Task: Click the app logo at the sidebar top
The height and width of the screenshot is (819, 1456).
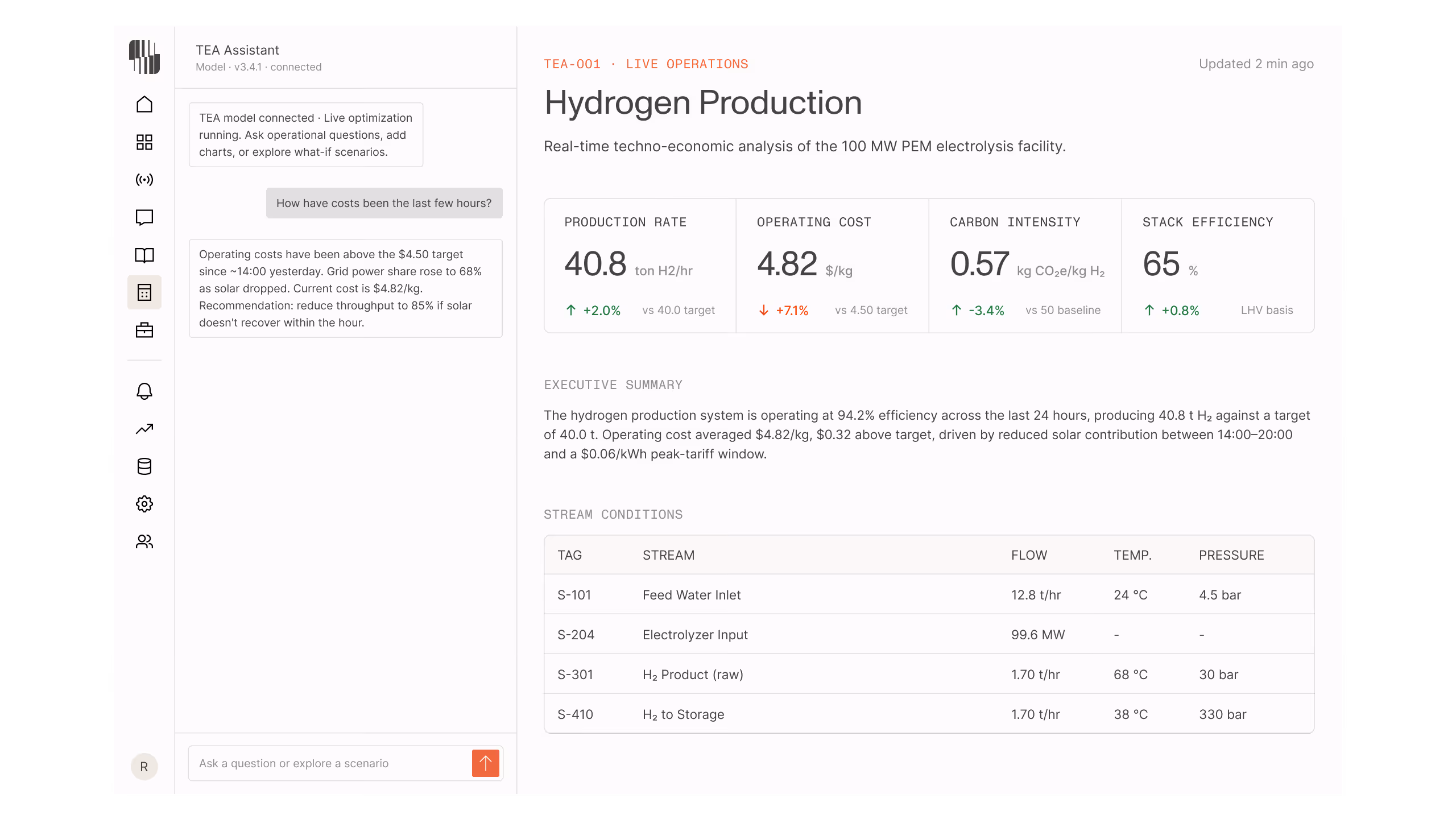Action: [144, 57]
